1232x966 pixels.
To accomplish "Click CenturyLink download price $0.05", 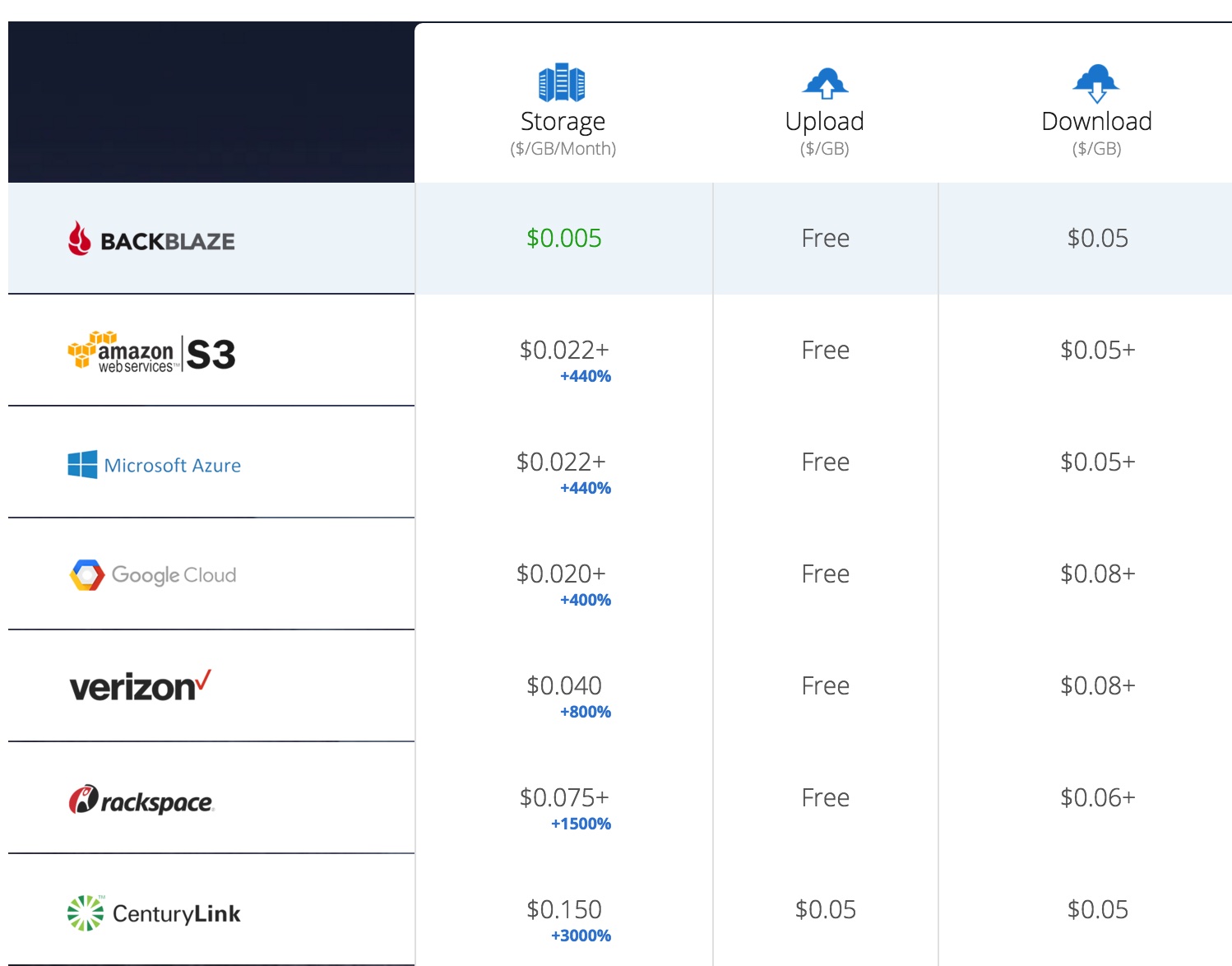I will click(1097, 910).
